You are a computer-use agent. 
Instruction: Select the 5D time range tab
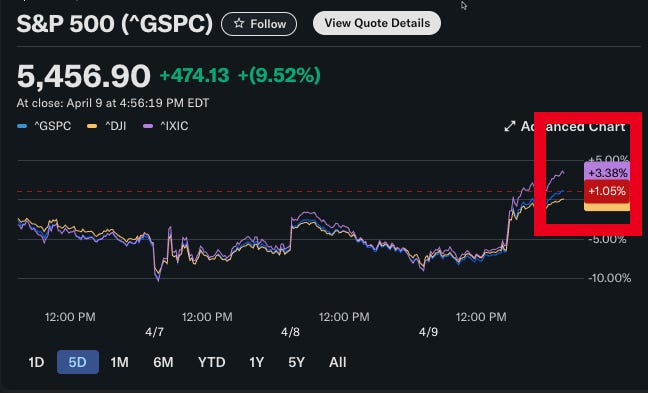(x=78, y=362)
